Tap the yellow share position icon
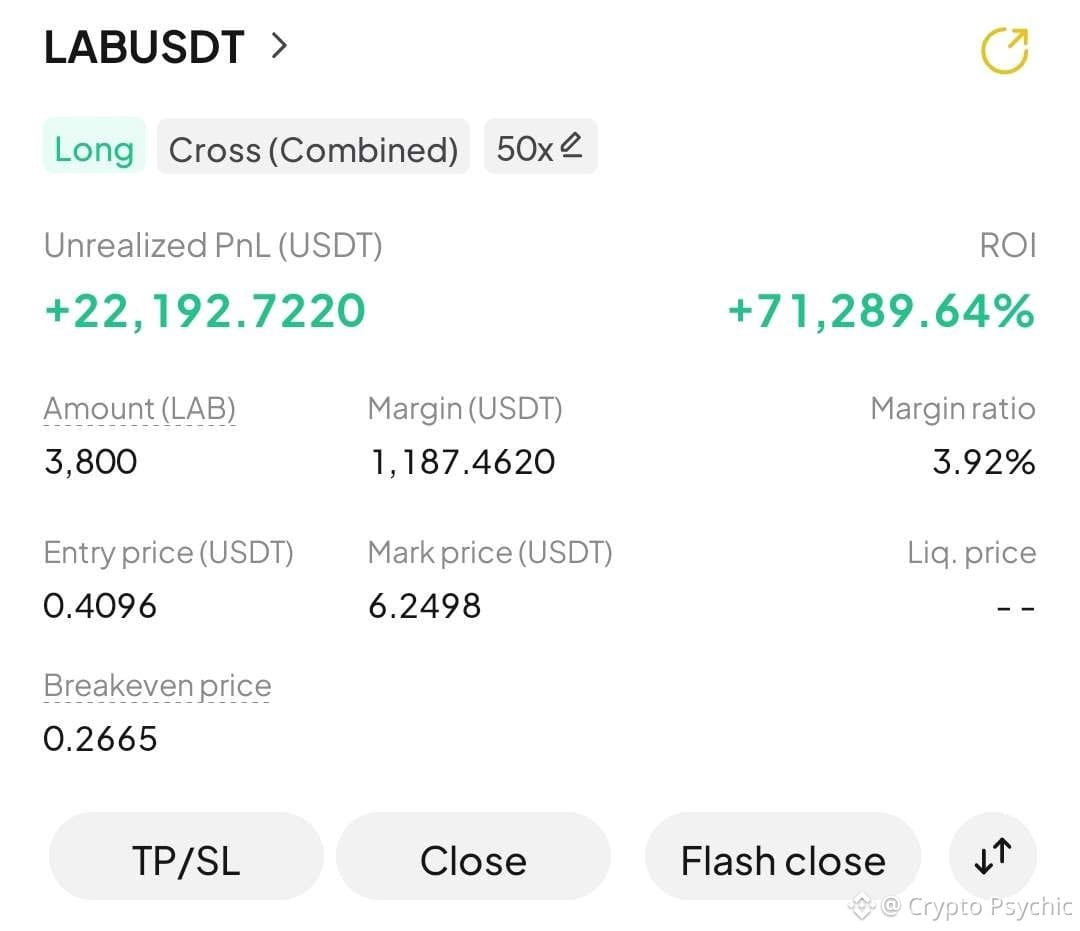 1004,50
